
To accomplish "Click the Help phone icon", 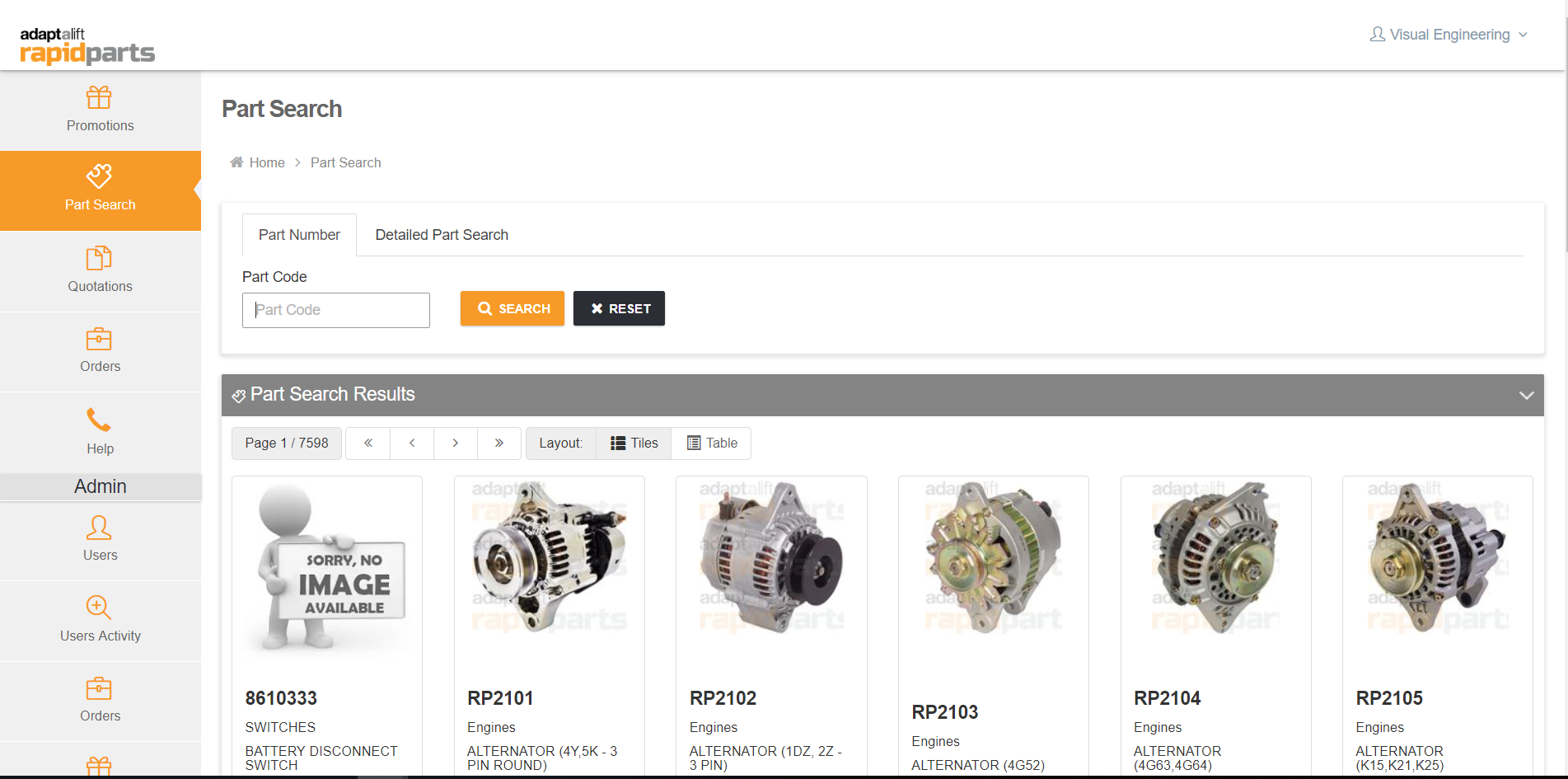I will coord(99,420).
